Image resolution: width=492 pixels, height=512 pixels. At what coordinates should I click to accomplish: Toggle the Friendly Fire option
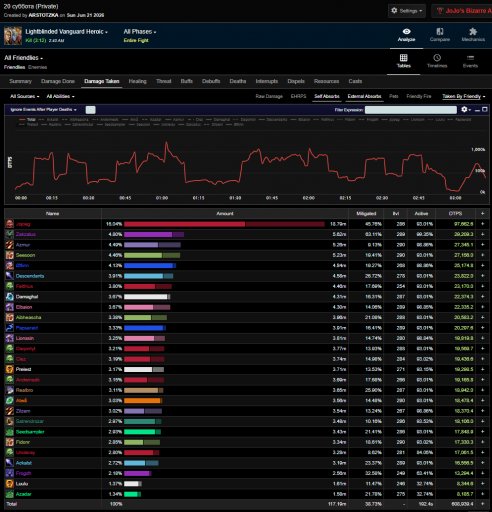pos(419,96)
